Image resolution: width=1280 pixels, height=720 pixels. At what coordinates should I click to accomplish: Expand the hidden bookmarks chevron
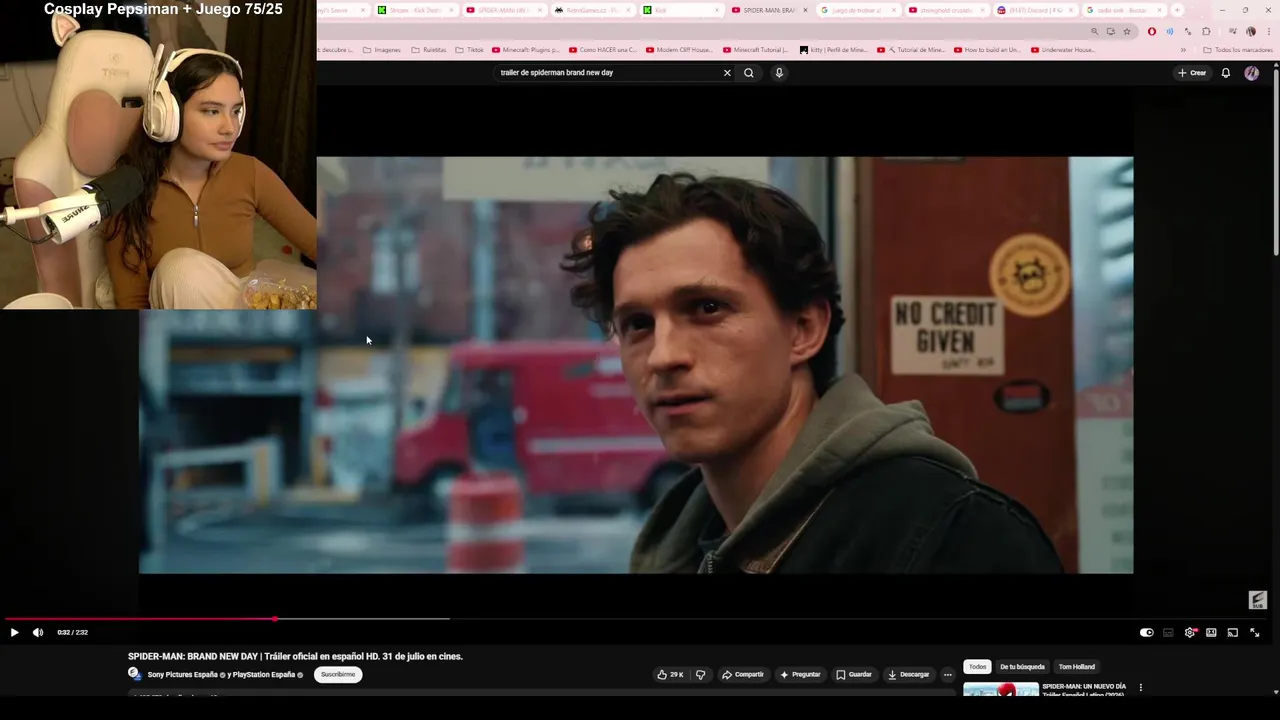[1183, 50]
